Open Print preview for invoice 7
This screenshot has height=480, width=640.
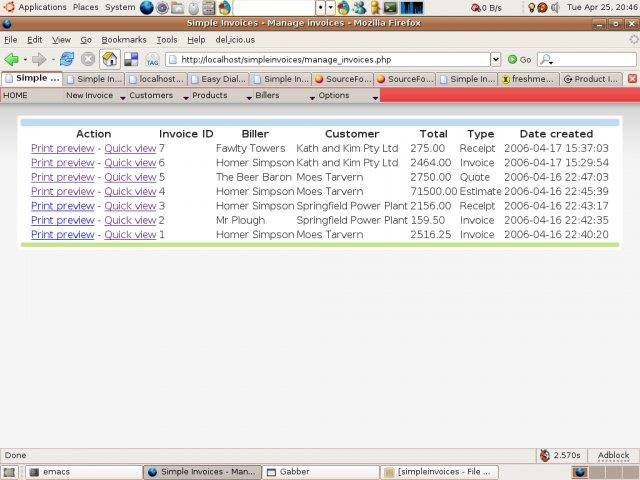click(x=62, y=148)
